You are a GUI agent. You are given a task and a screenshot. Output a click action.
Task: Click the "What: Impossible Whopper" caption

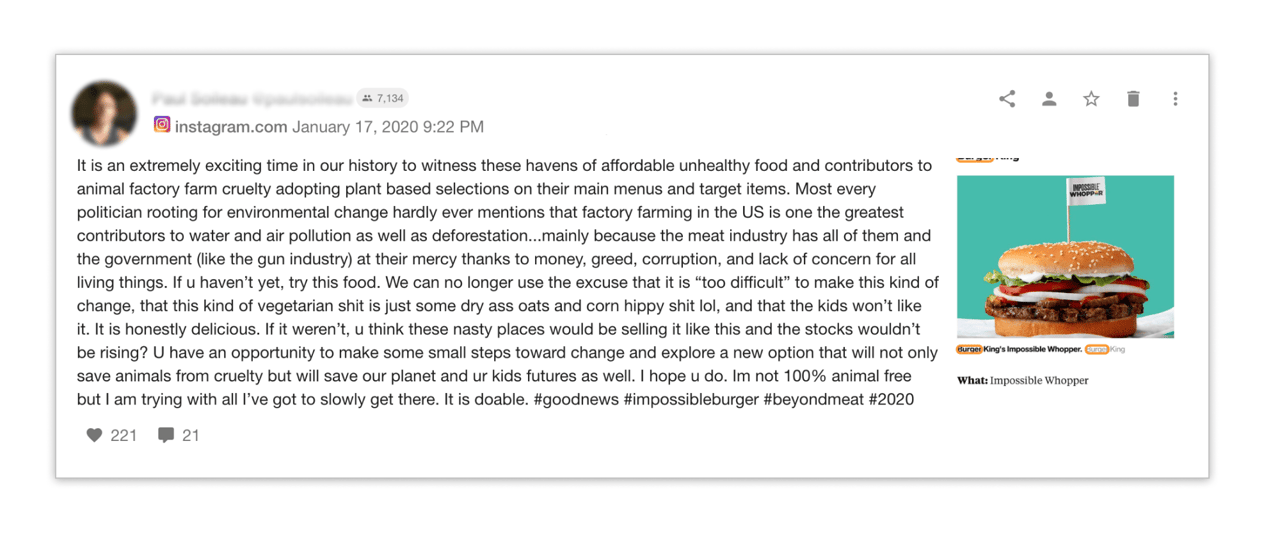point(1022,381)
